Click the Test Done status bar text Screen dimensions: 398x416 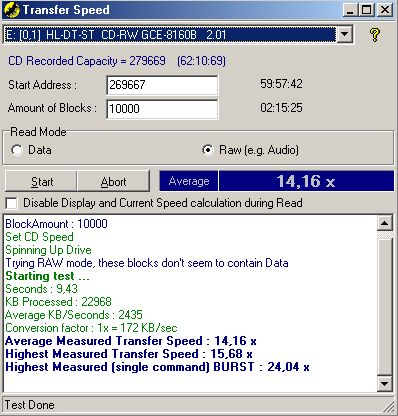click(30, 405)
